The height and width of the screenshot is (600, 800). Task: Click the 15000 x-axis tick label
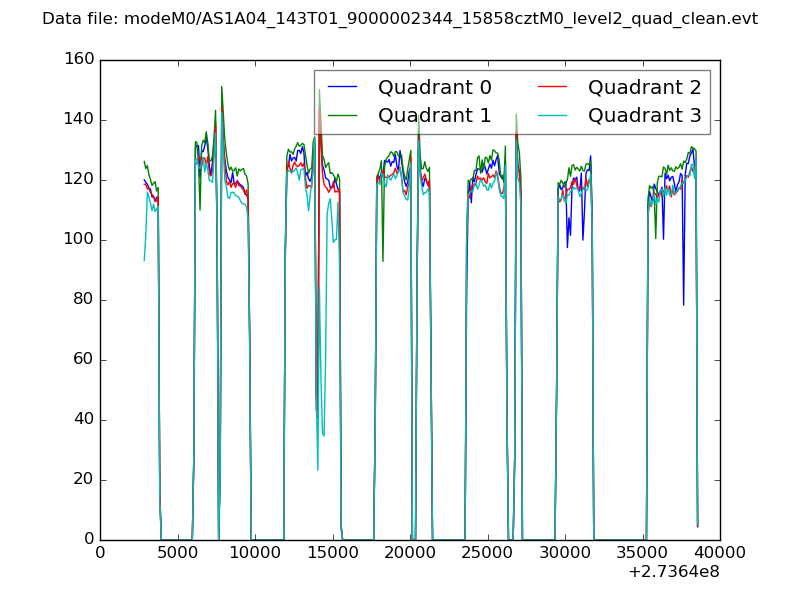pos(332,553)
